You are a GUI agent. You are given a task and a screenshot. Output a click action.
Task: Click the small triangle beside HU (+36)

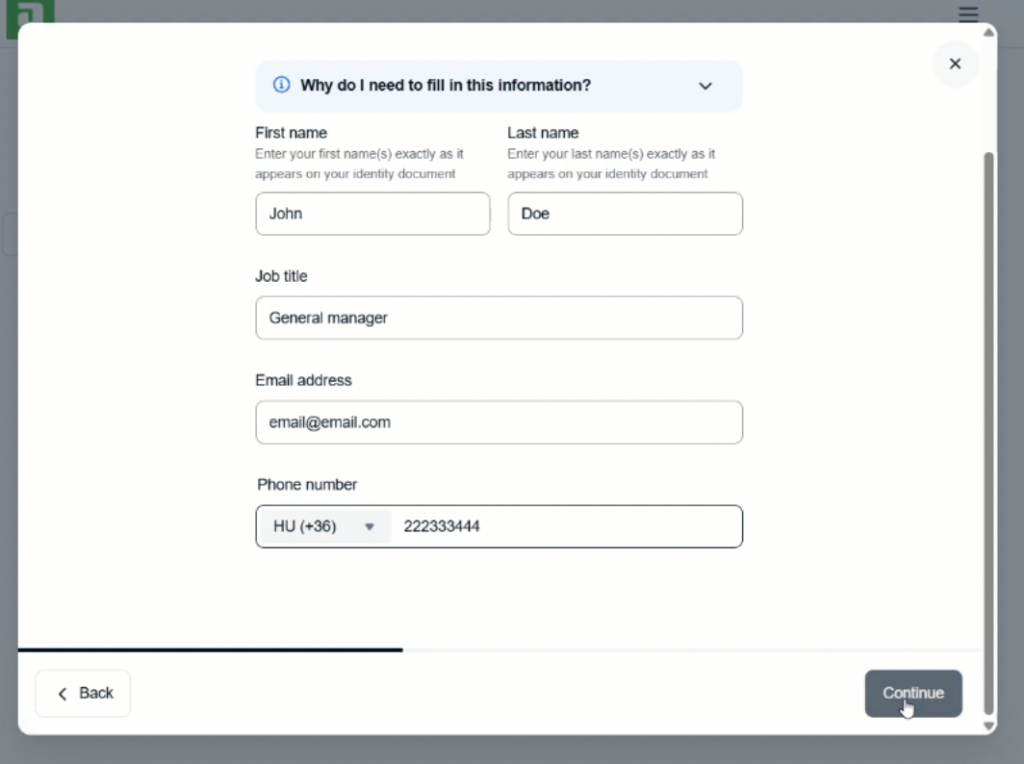369,527
